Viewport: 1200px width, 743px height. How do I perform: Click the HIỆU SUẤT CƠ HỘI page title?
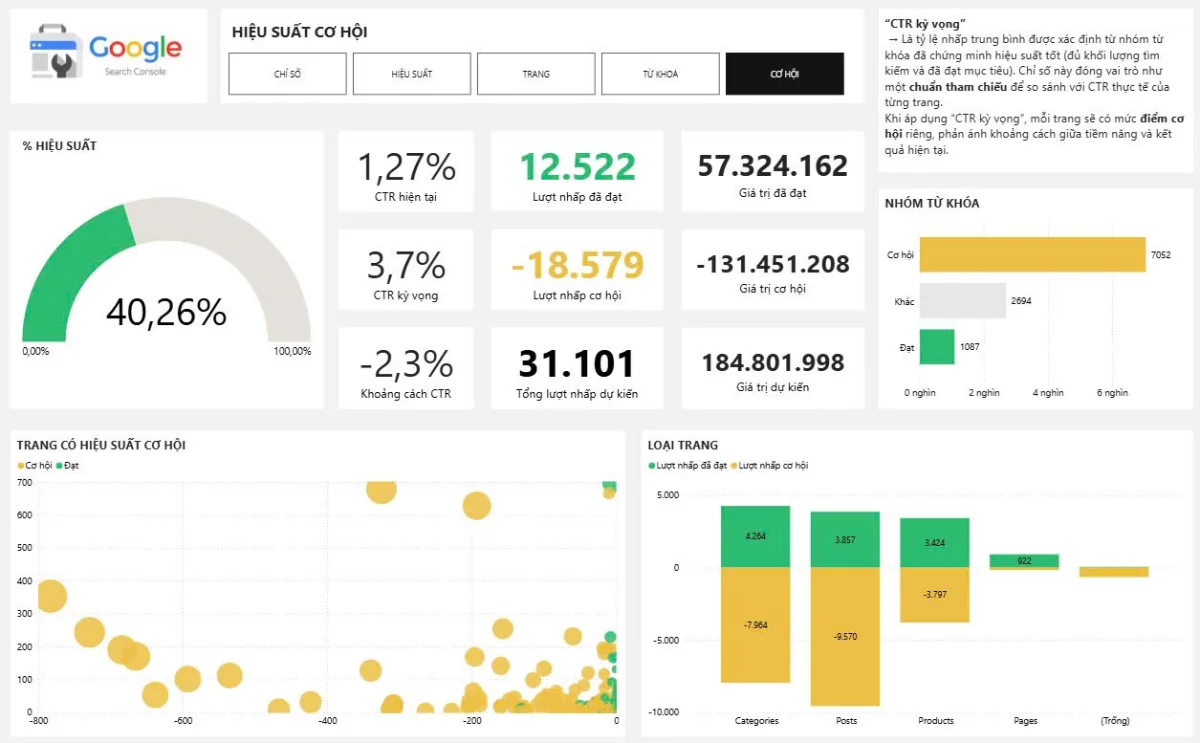pos(299,32)
